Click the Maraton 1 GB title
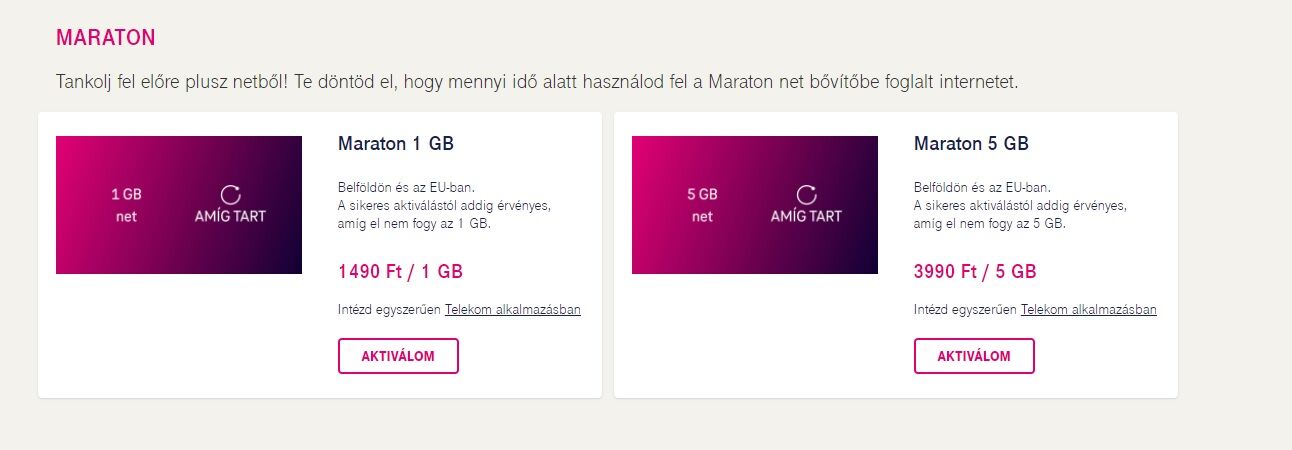1292x450 pixels. tap(396, 144)
